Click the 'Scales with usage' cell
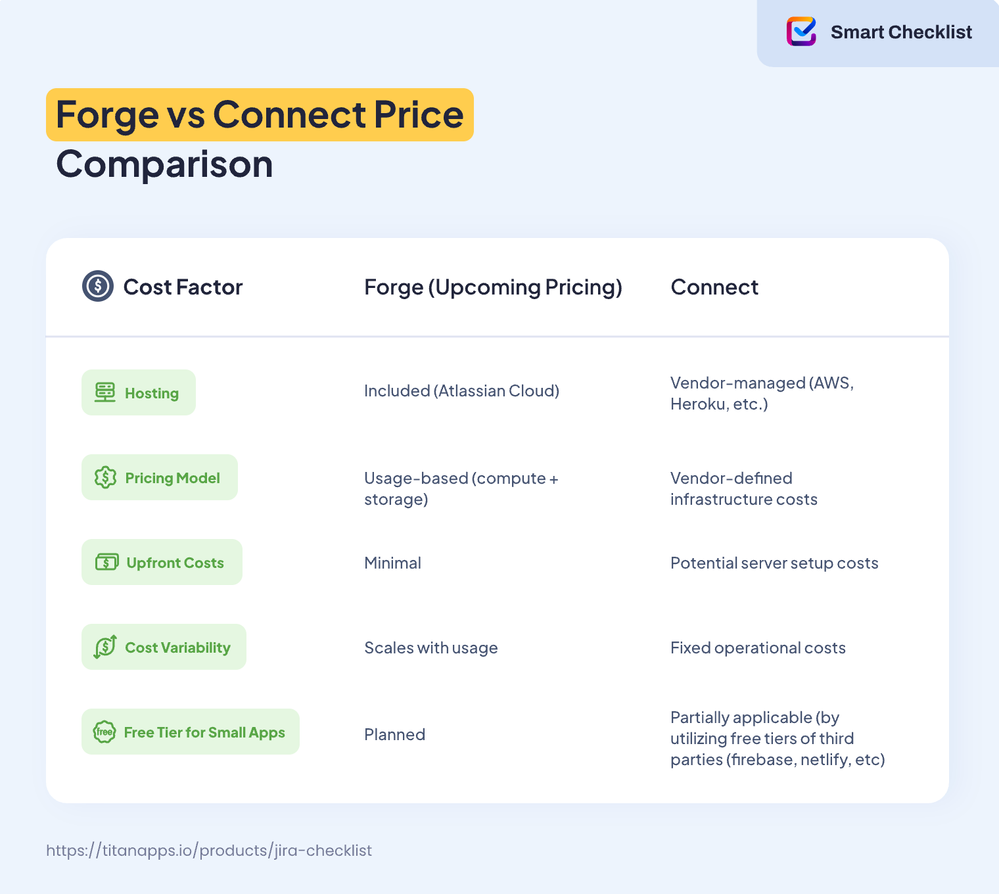This screenshot has height=894, width=999. (431, 648)
